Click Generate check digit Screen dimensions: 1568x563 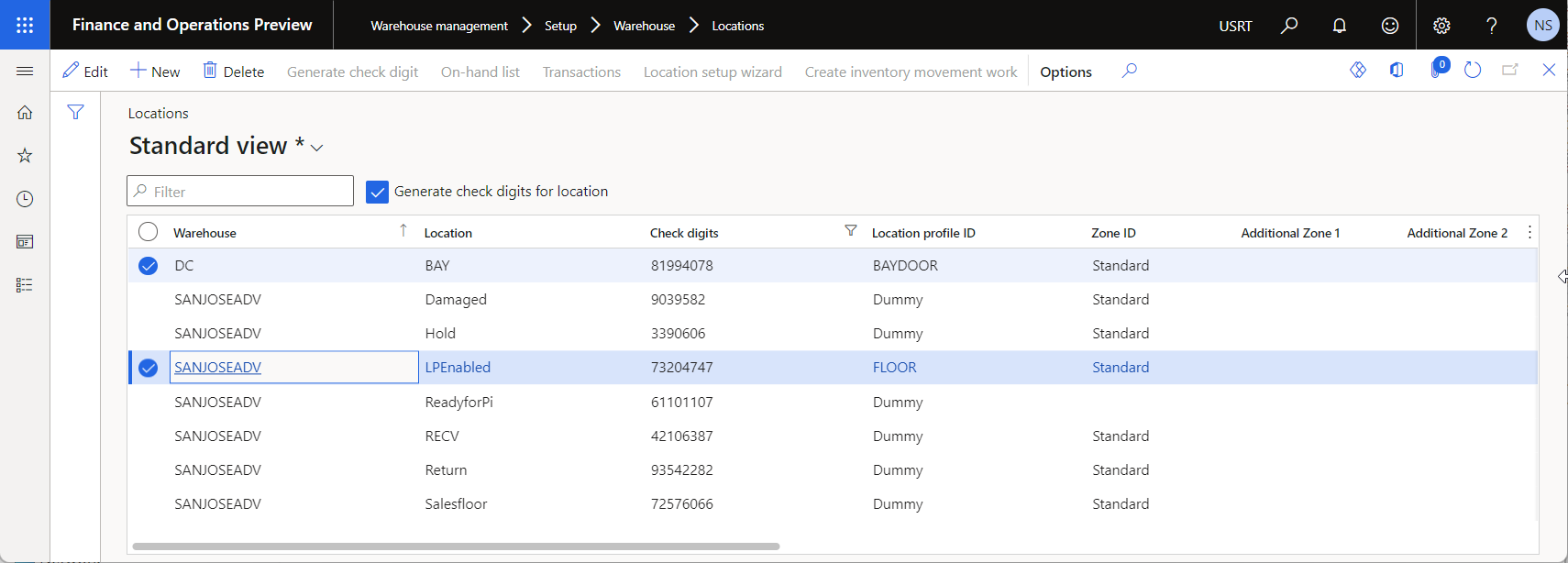(352, 72)
